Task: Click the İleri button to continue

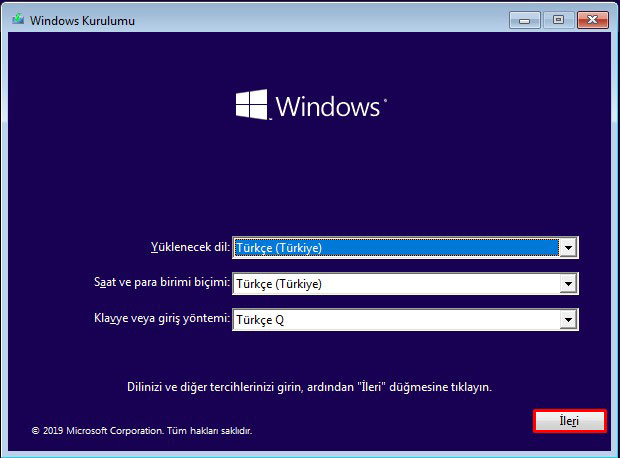Action: coord(569,421)
